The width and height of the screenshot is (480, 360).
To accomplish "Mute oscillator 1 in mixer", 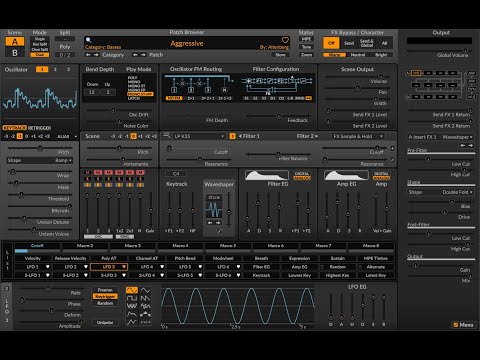I will 87,172.
